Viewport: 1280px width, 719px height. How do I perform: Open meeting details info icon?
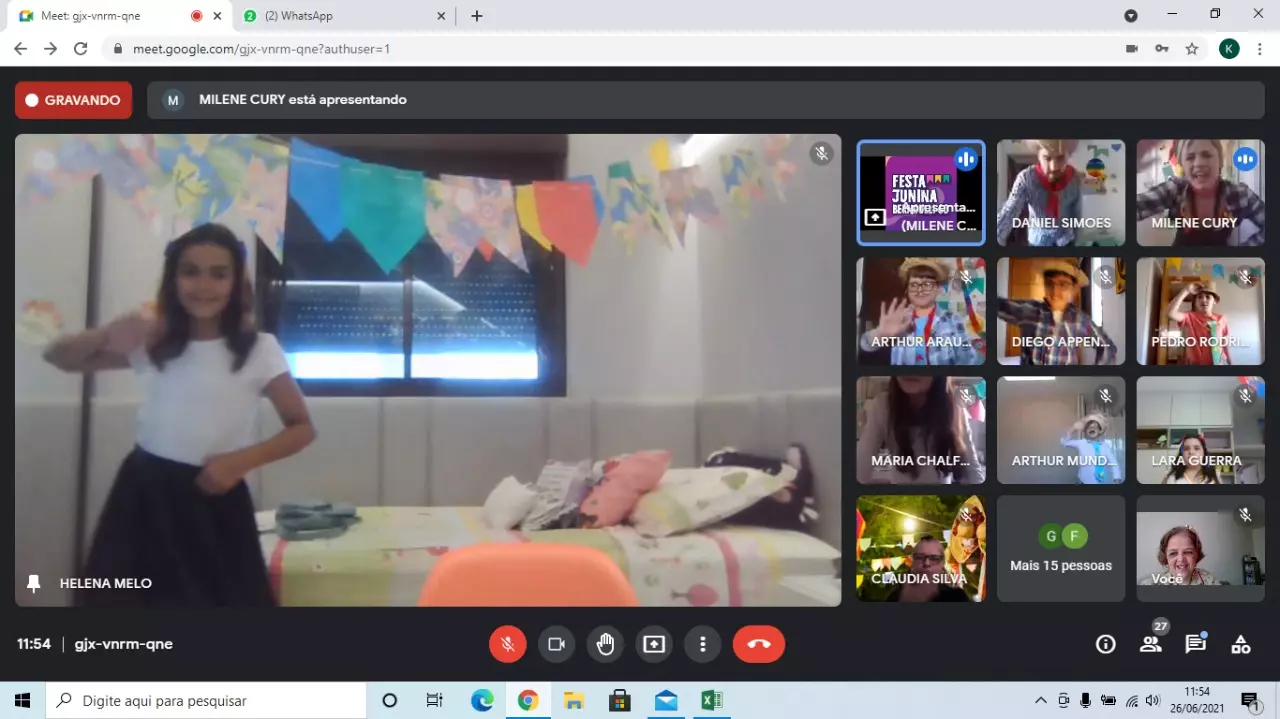pyautogui.click(x=1105, y=644)
